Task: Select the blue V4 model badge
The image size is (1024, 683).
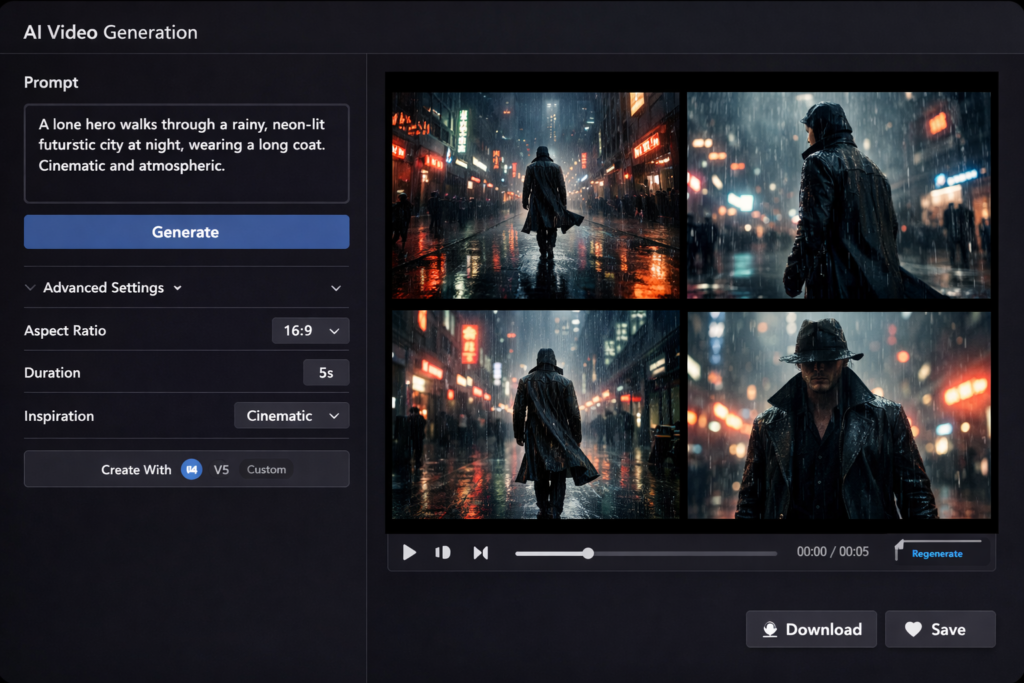Action: point(191,469)
